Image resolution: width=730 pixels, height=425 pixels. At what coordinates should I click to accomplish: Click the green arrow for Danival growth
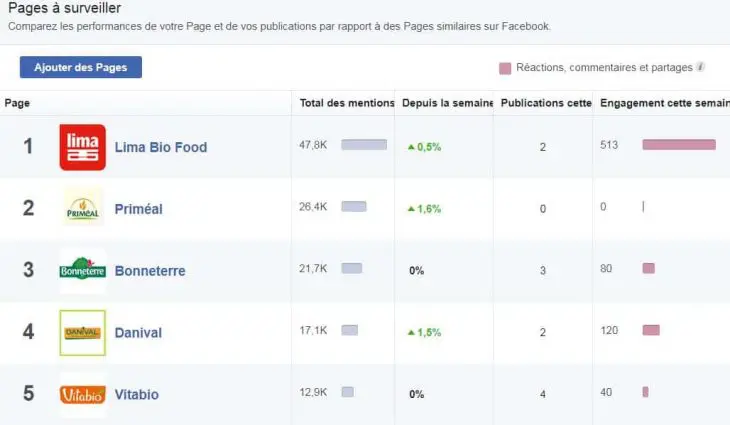click(x=410, y=332)
